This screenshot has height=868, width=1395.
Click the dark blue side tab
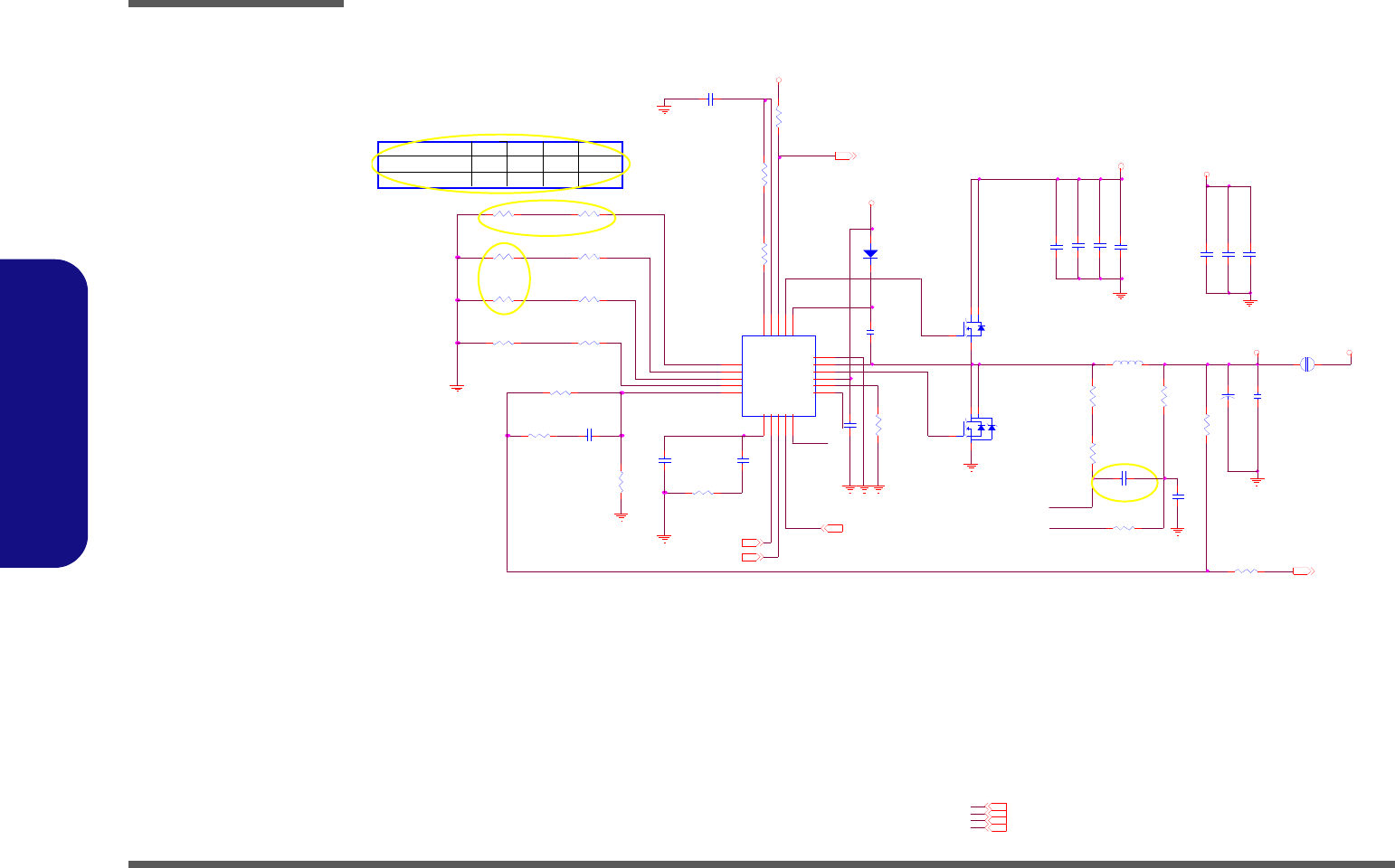point(44,413)
